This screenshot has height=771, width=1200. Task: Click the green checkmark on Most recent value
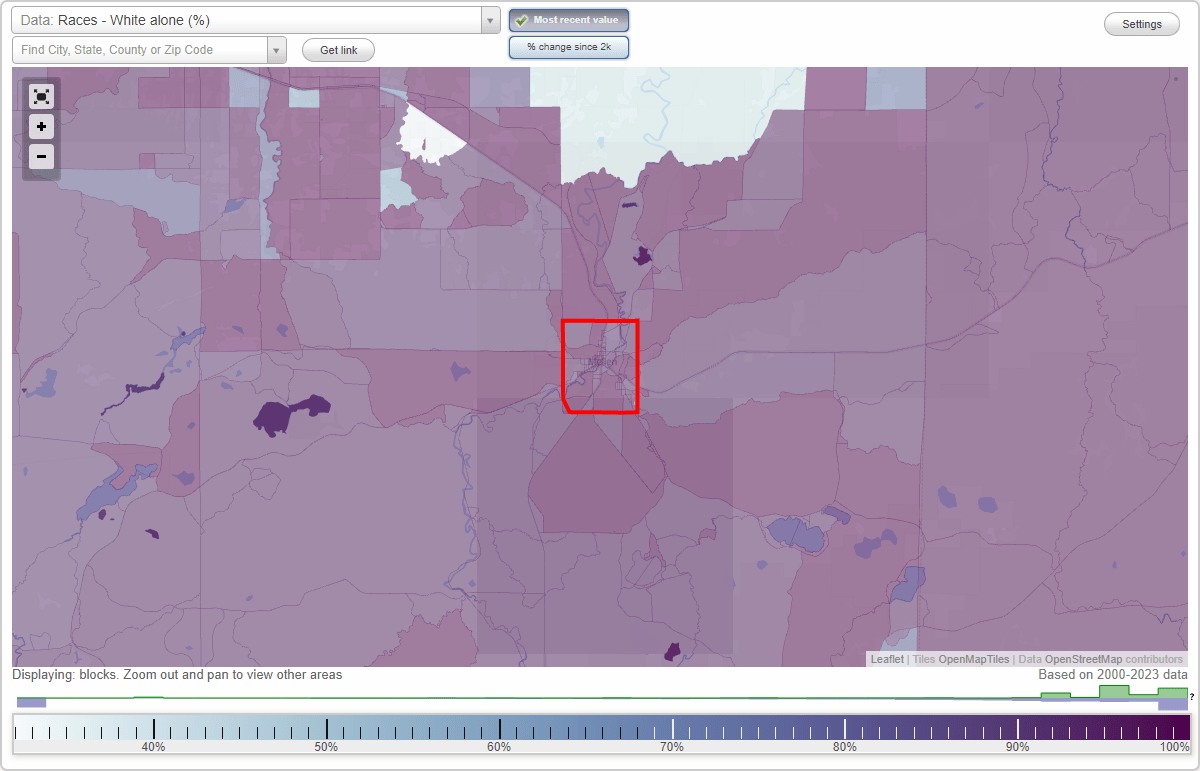click(520, 20)
